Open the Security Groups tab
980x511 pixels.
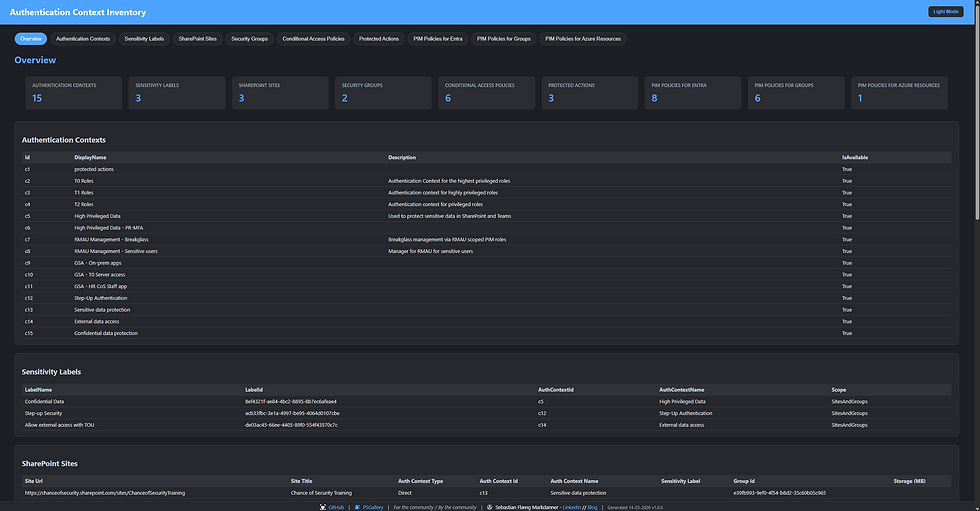[x=249, y=39]
